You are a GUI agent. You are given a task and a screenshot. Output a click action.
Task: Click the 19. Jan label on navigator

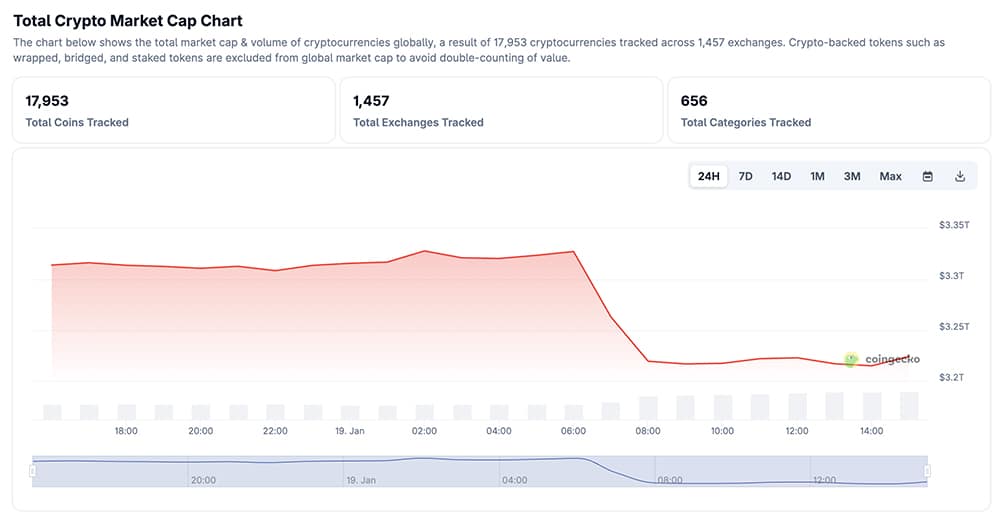[361, 480]
